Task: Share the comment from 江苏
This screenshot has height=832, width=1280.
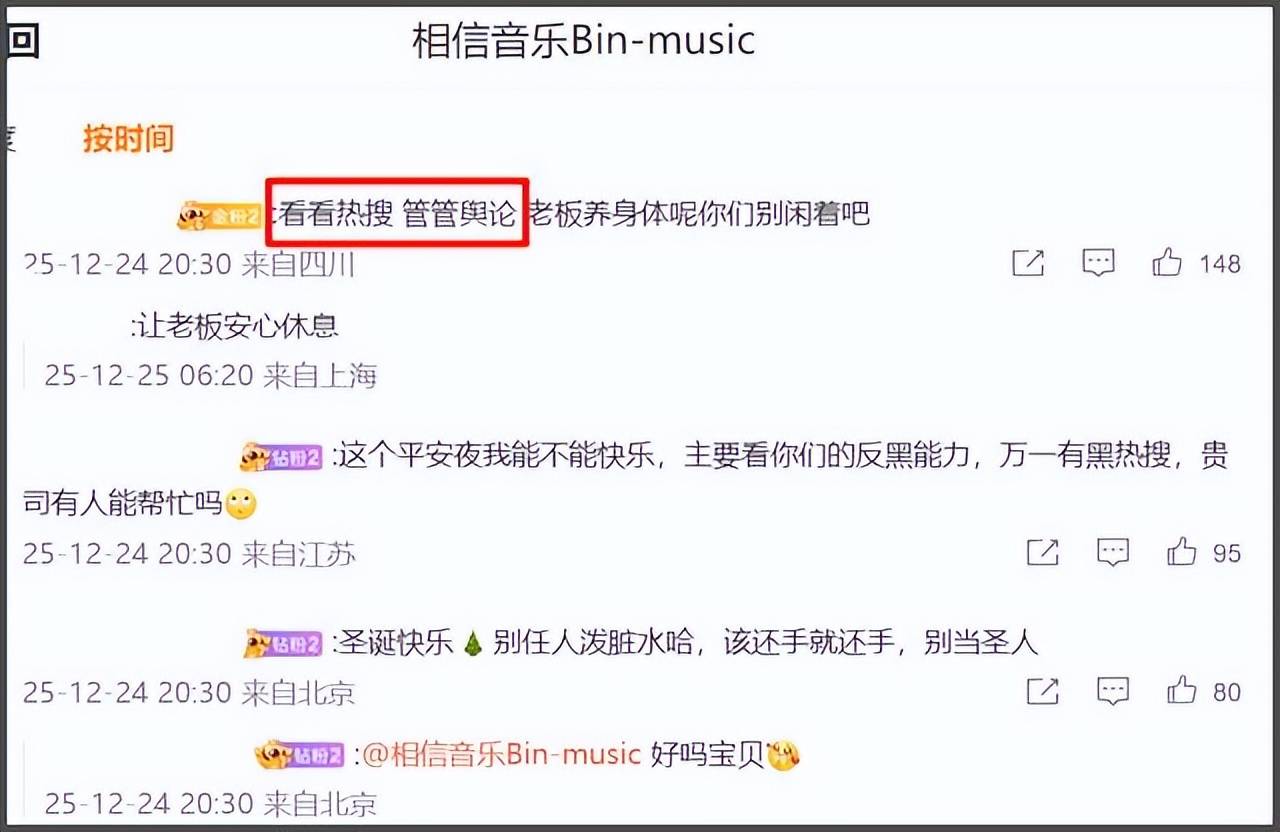Action: 1043,552
